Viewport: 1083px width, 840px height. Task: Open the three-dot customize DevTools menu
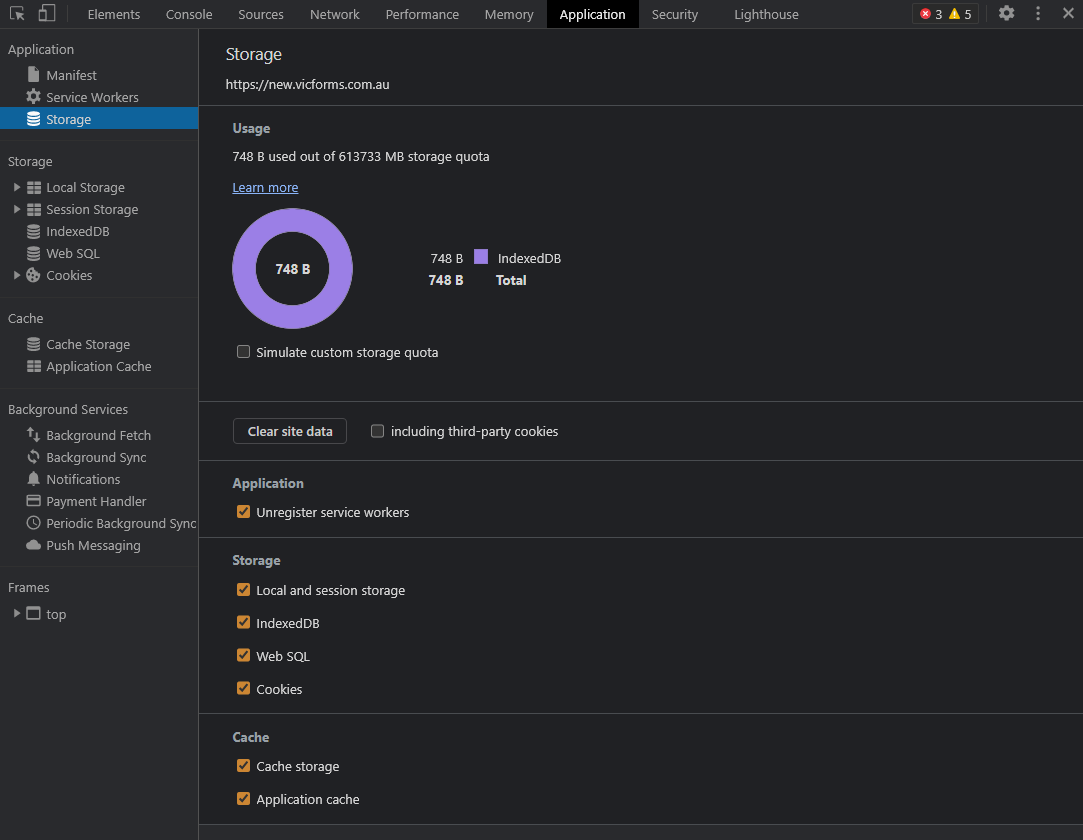(x=1038, y=14)
